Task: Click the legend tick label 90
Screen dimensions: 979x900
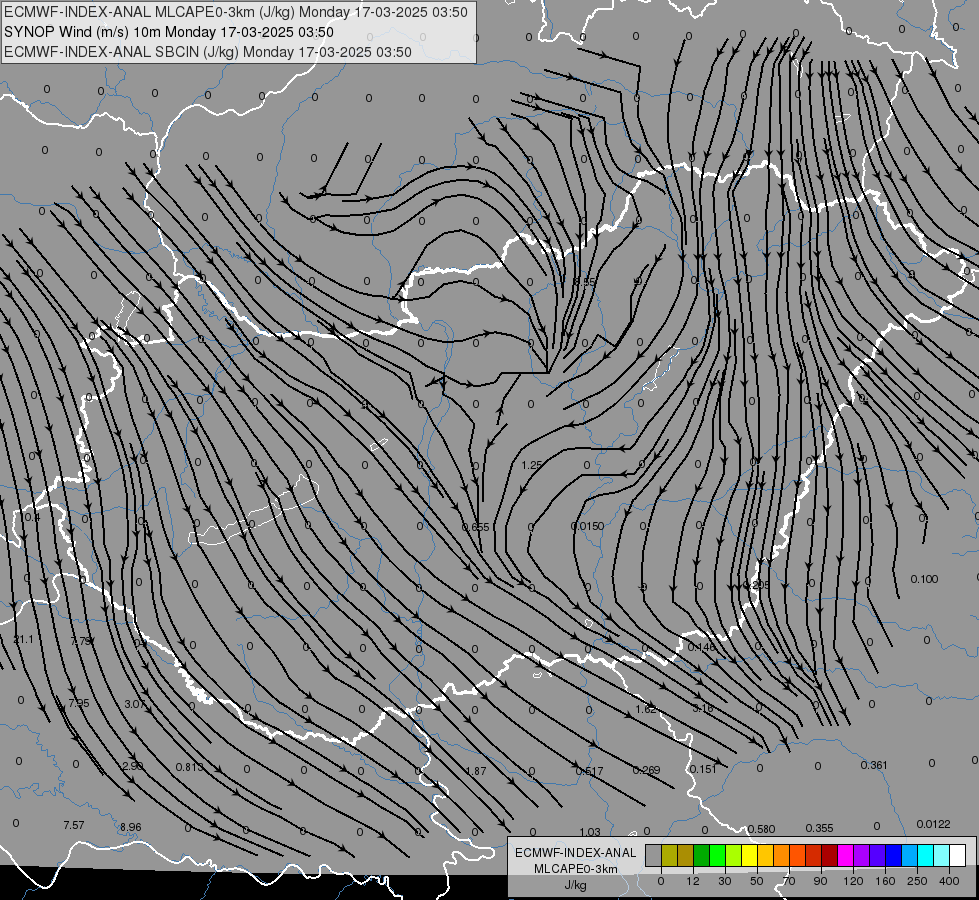Action: (820, 881)
